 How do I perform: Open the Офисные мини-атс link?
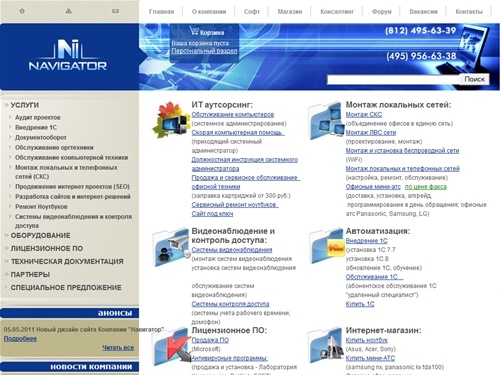pos(373,186)
